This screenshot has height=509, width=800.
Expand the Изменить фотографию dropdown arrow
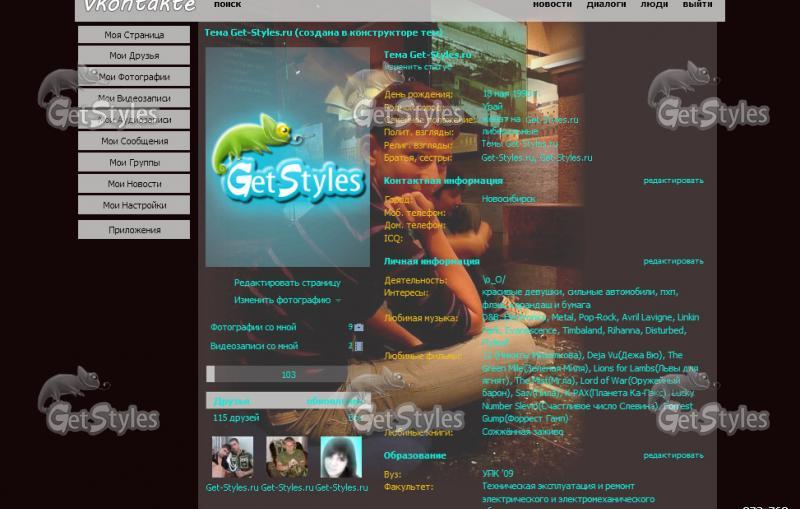click(x=338, y=301)
